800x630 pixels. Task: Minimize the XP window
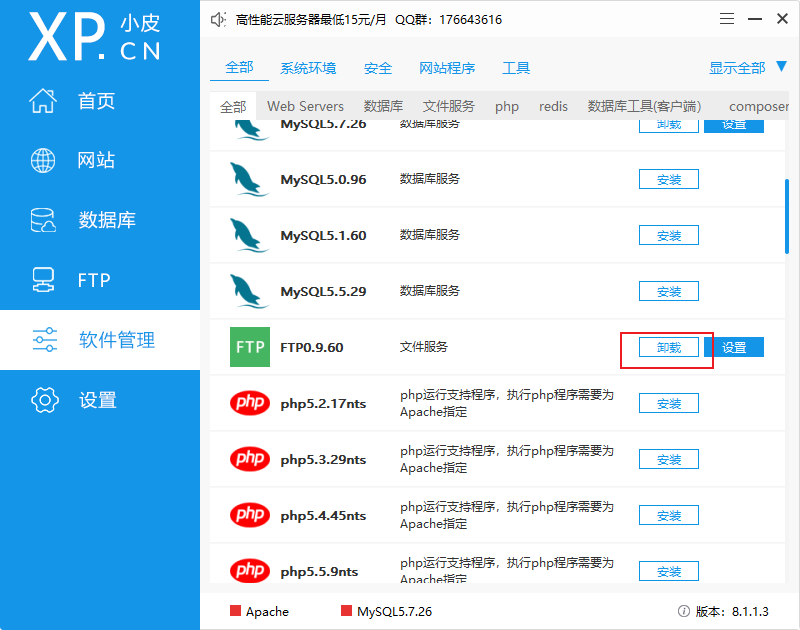pyautogui.click(x=755, y=19)
